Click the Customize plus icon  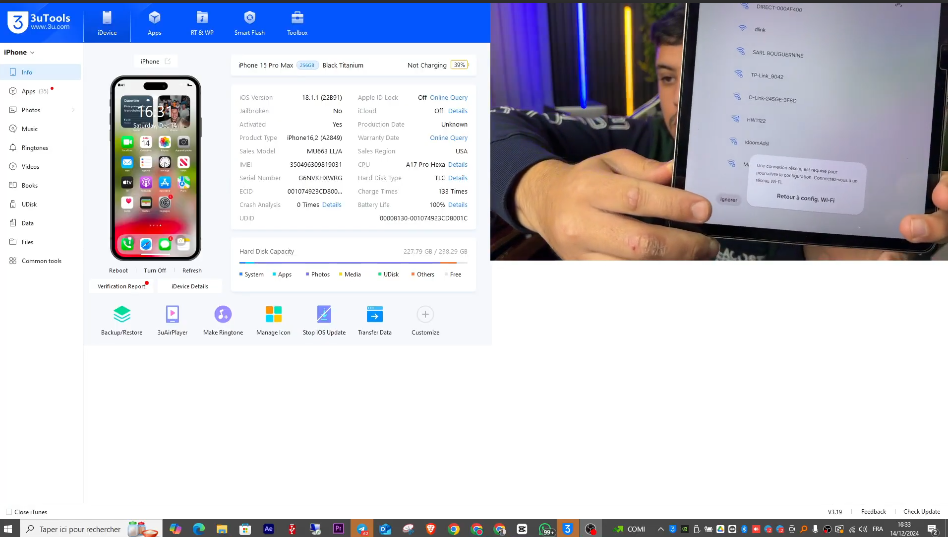coord(425,314)
